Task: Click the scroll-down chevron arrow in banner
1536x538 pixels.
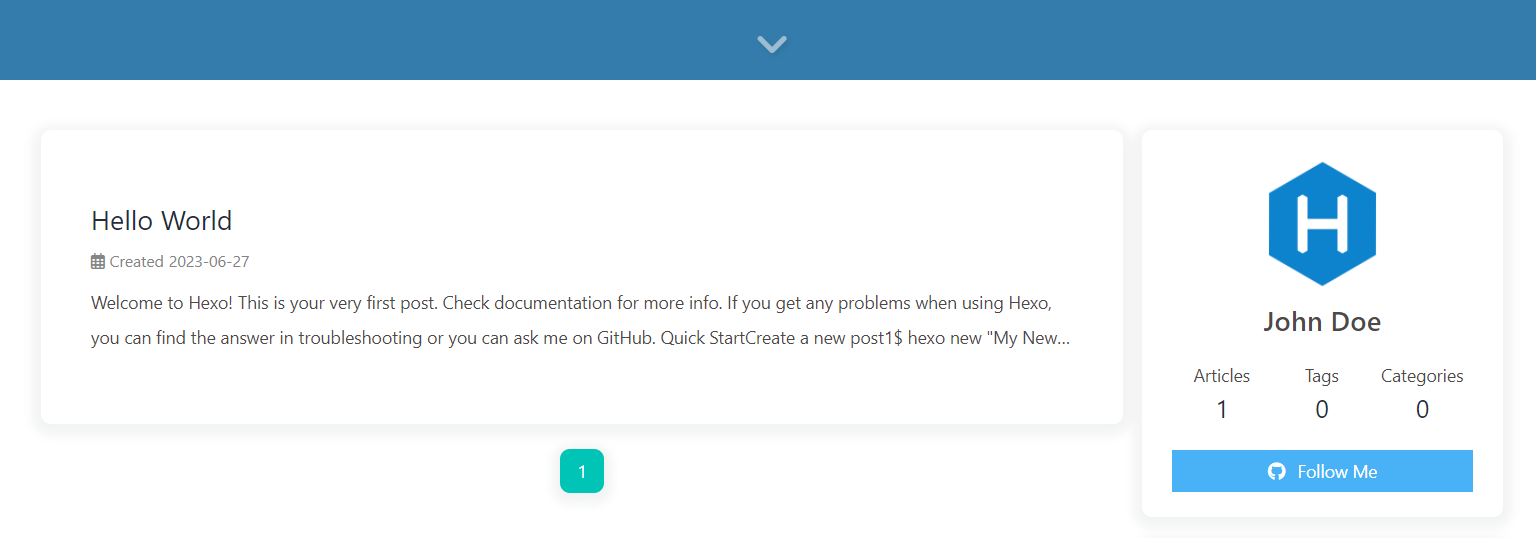Action: tap(772, 44)
